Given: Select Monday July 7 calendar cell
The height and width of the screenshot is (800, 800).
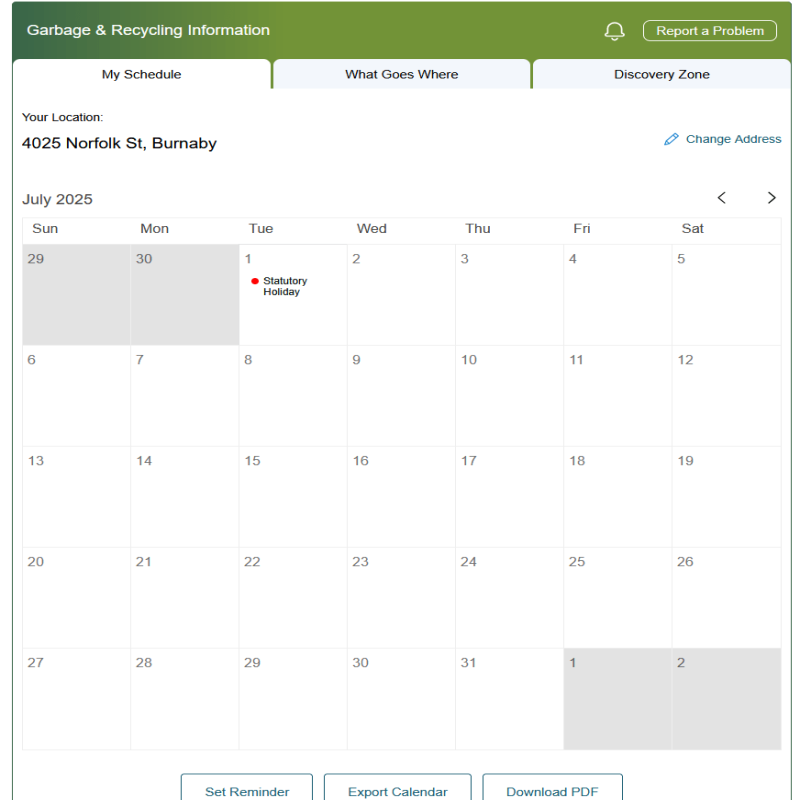Looking at the screenshot, I should coord(185,396).
